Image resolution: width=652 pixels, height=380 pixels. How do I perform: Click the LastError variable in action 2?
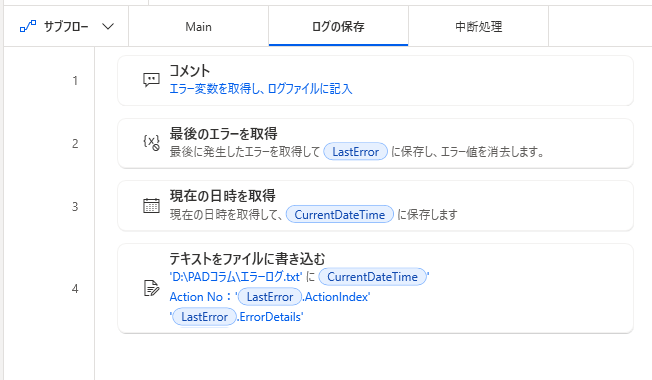tap(356, 152)
